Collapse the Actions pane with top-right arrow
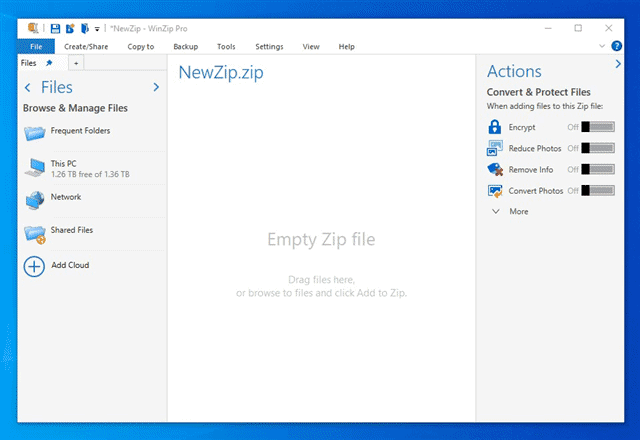 (618, 64)
